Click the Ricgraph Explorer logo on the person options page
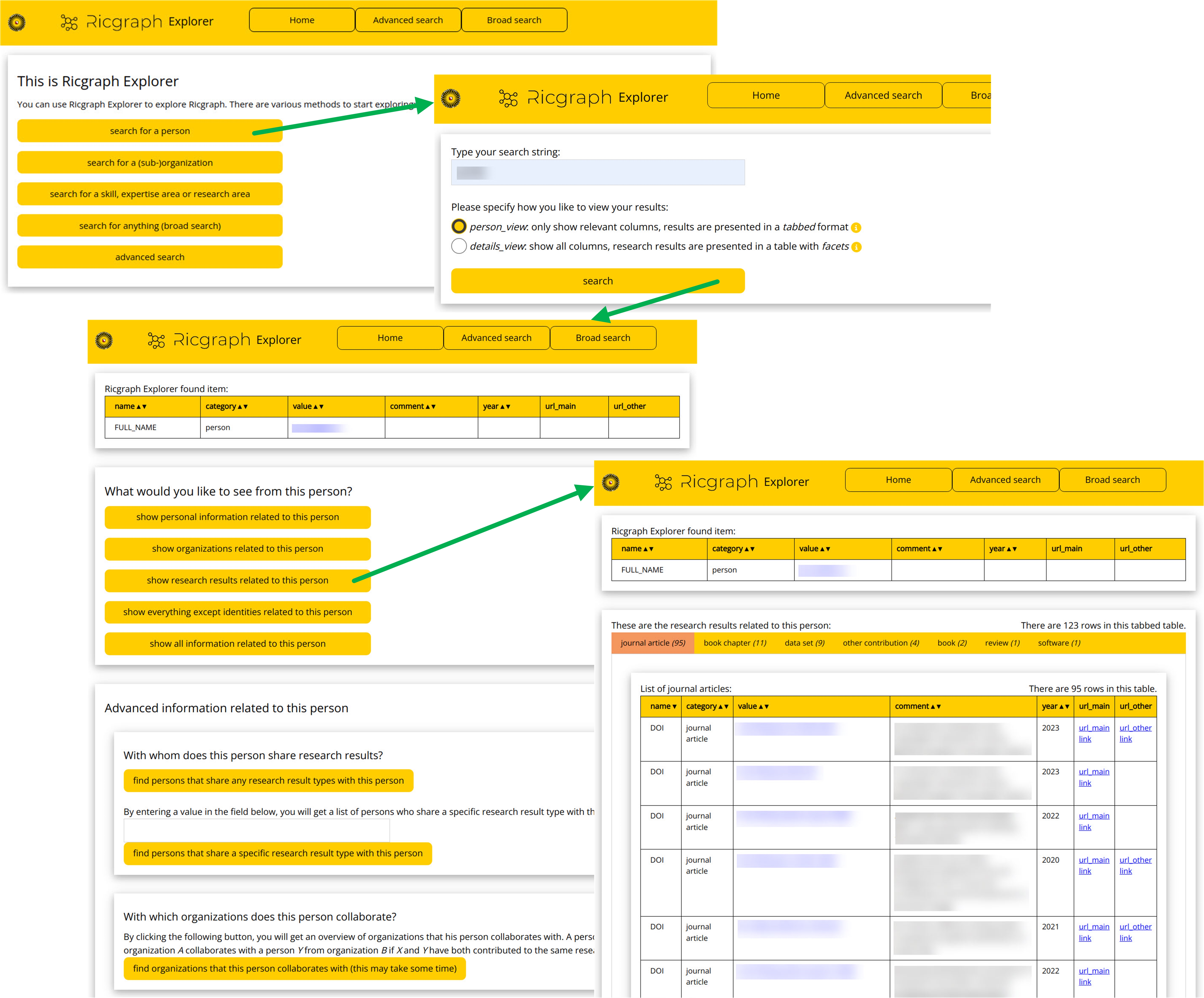Viewport: 1204px width, 998px height. point(224,340)
